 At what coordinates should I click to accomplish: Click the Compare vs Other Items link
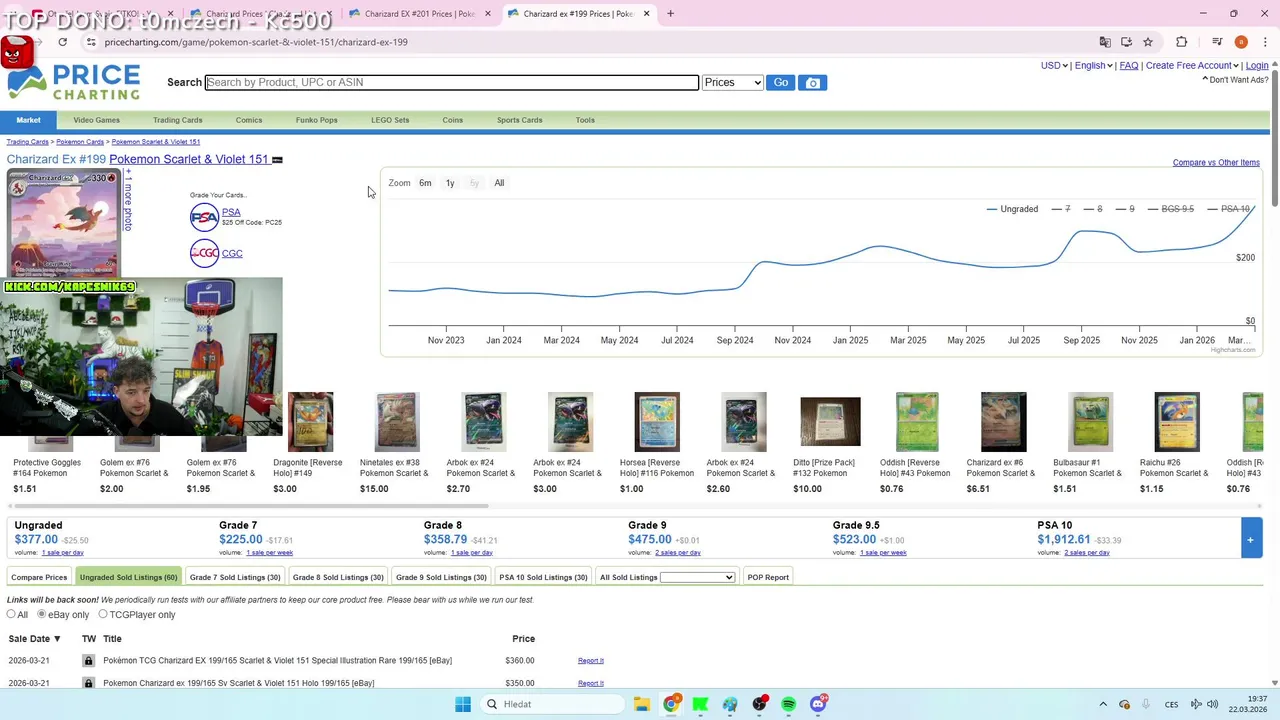pos(1216,163)
